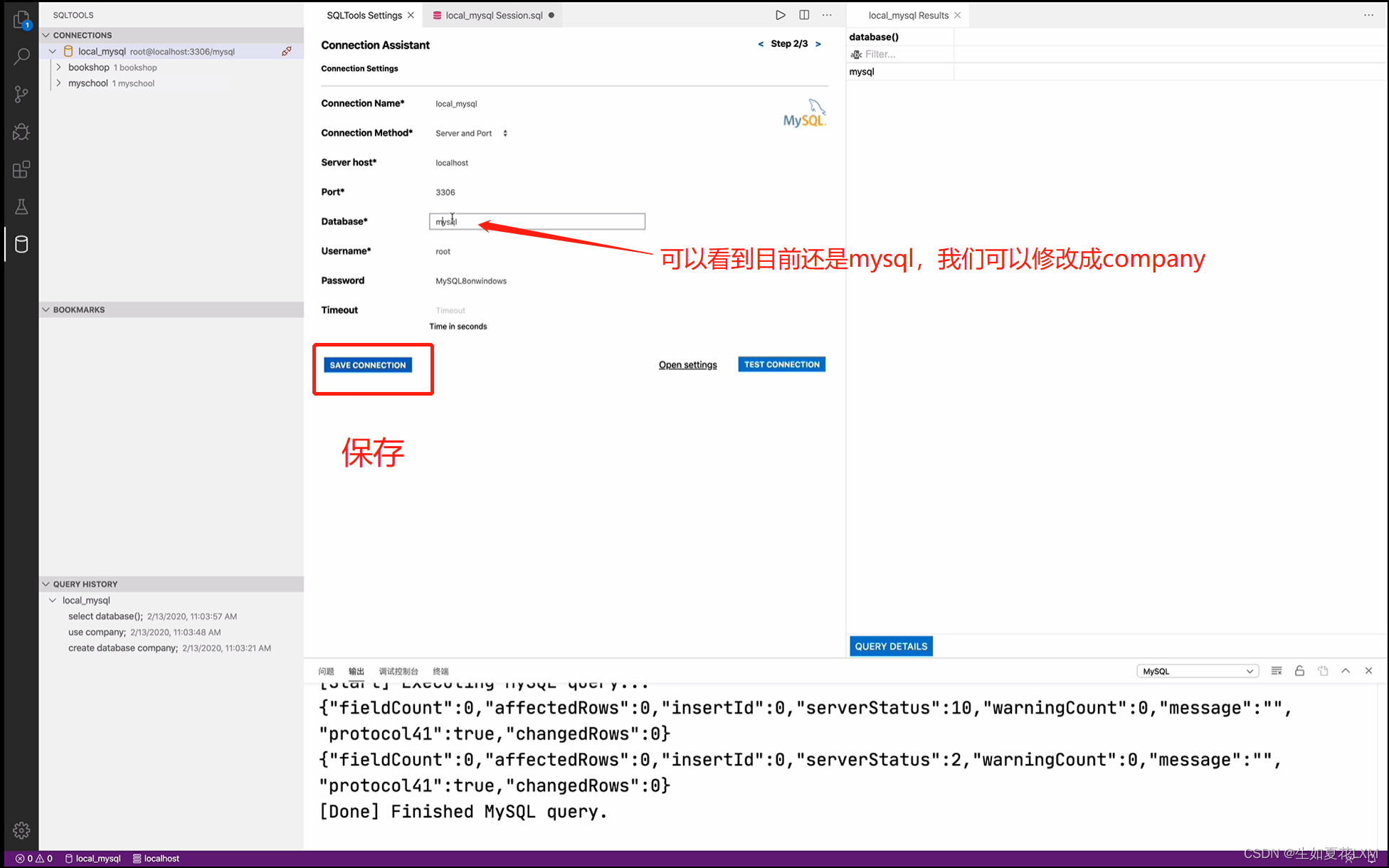Screen dimensions: 1389x868
Task: Click the Connection Name field local_mysql
Action: (x=537, y=104)
